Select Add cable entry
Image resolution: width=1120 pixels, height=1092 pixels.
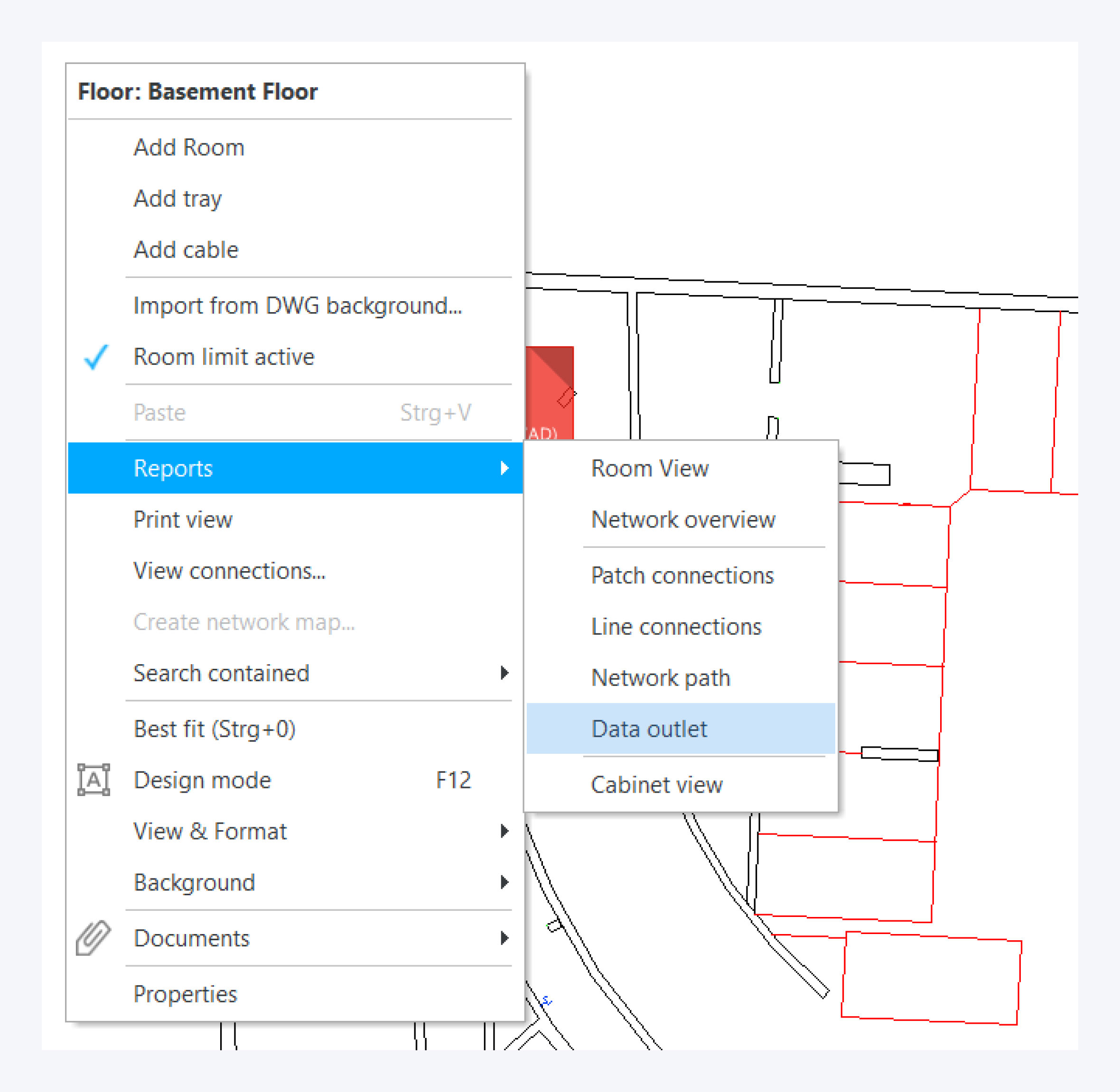point(186,250)
